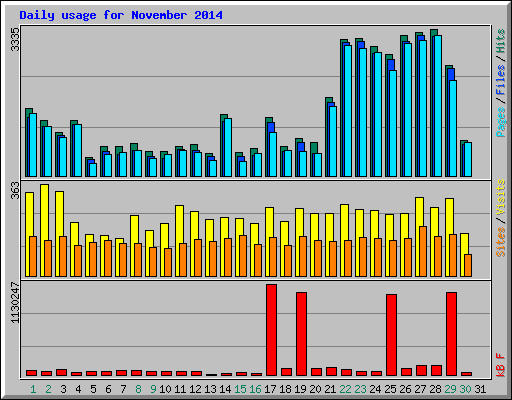Click the day 23 axis label
Viewport: 512px width, 400px height.
coord(360,389)
